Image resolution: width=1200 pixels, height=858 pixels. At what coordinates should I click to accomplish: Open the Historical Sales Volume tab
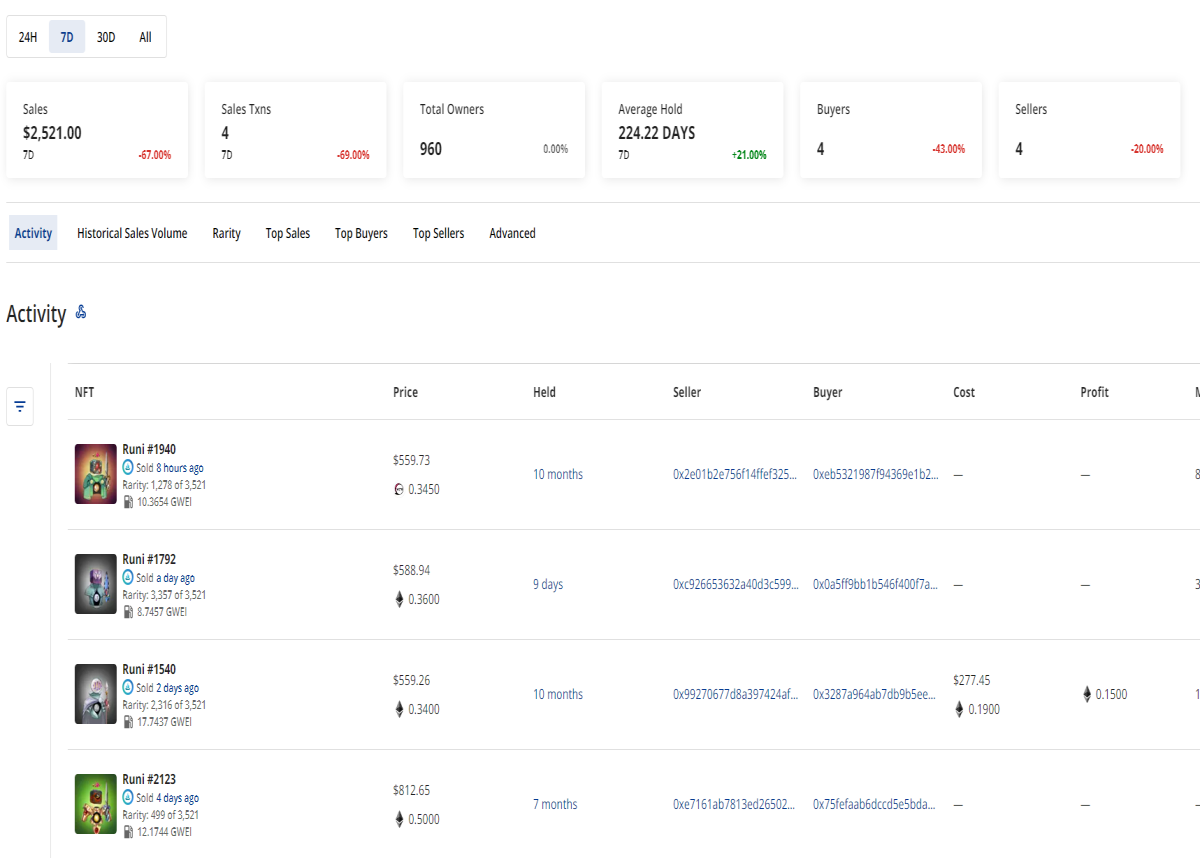pos(132,233)
